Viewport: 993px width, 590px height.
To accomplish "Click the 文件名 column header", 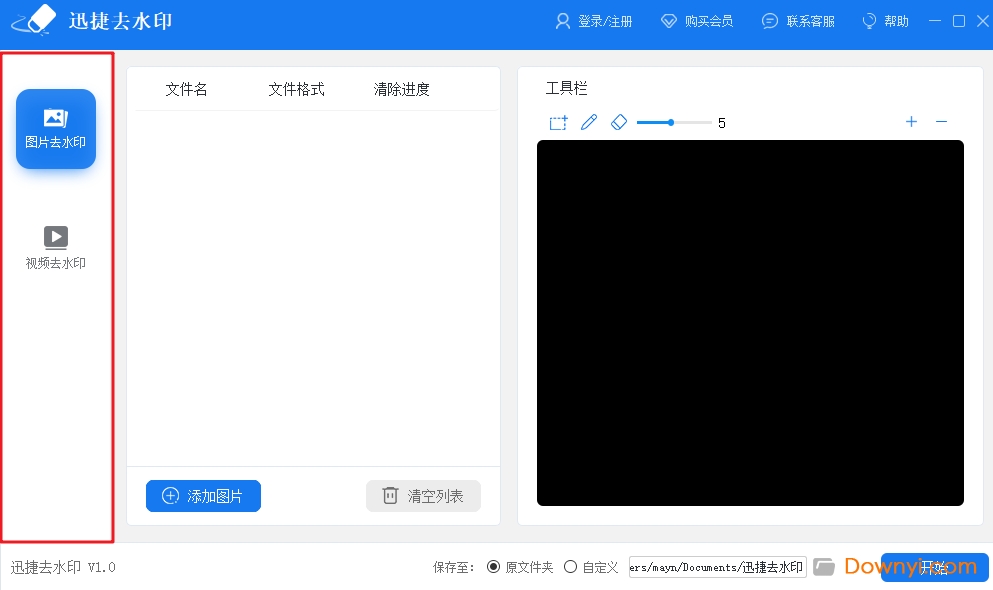I will tap(186, 89).
